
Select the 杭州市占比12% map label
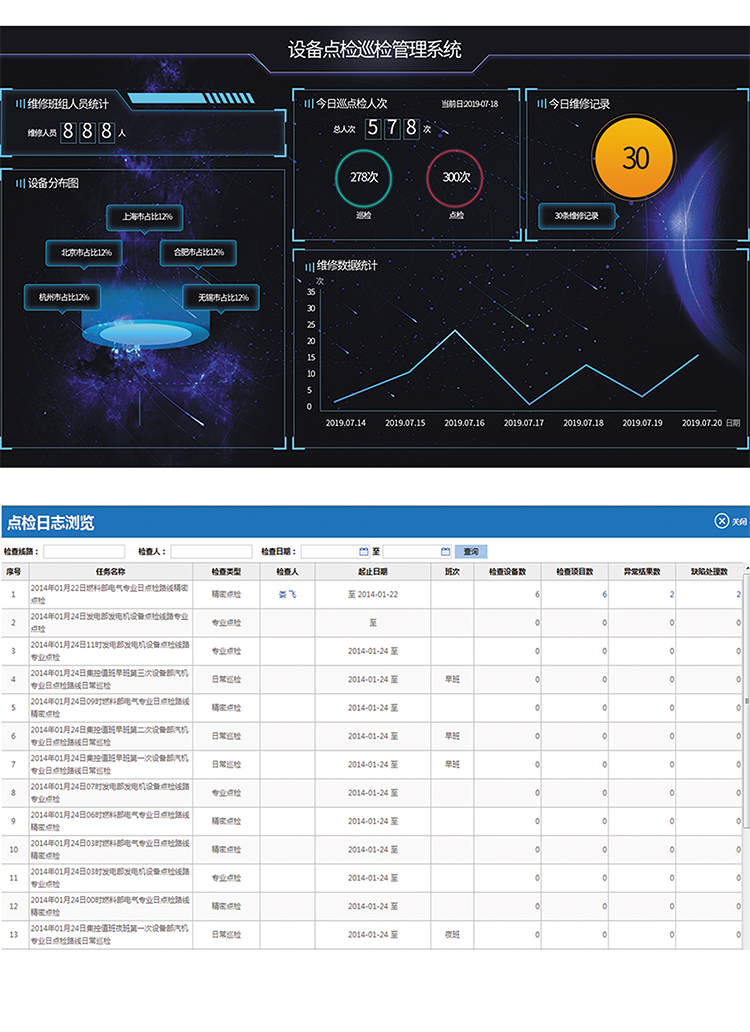click(x=63, y=297)
